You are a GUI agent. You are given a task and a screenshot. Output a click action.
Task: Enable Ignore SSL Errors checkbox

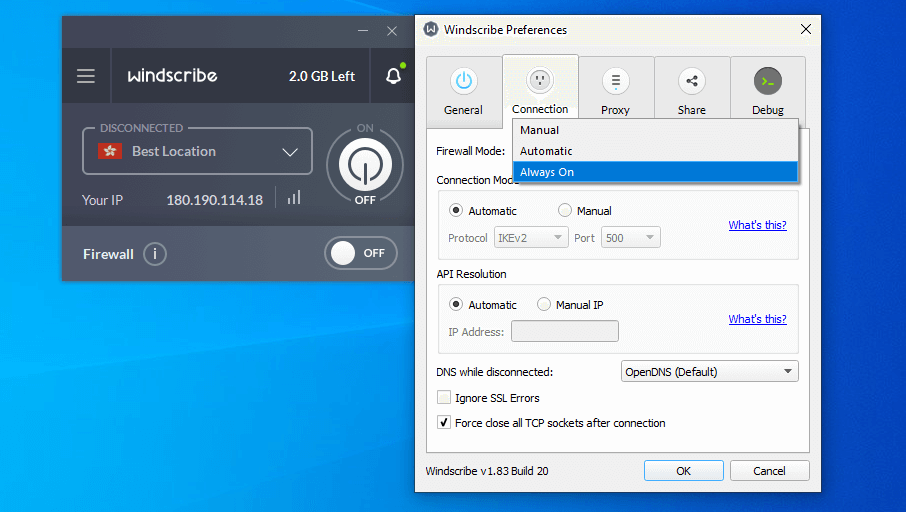click(x=444, y=398)
